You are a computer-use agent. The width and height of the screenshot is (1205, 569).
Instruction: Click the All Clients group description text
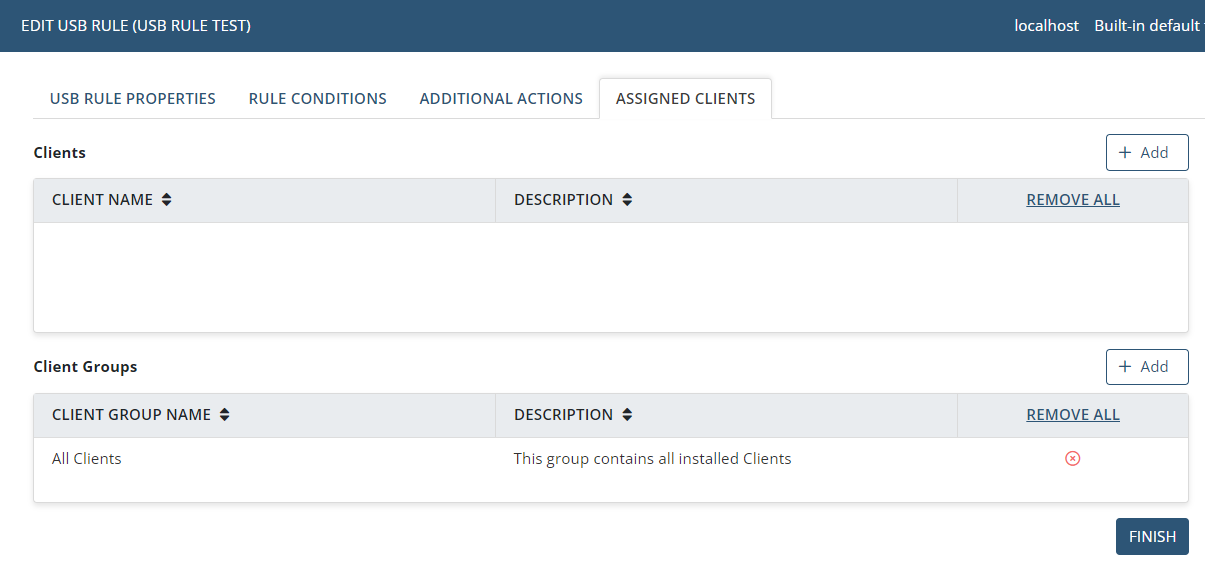point(652,459)
